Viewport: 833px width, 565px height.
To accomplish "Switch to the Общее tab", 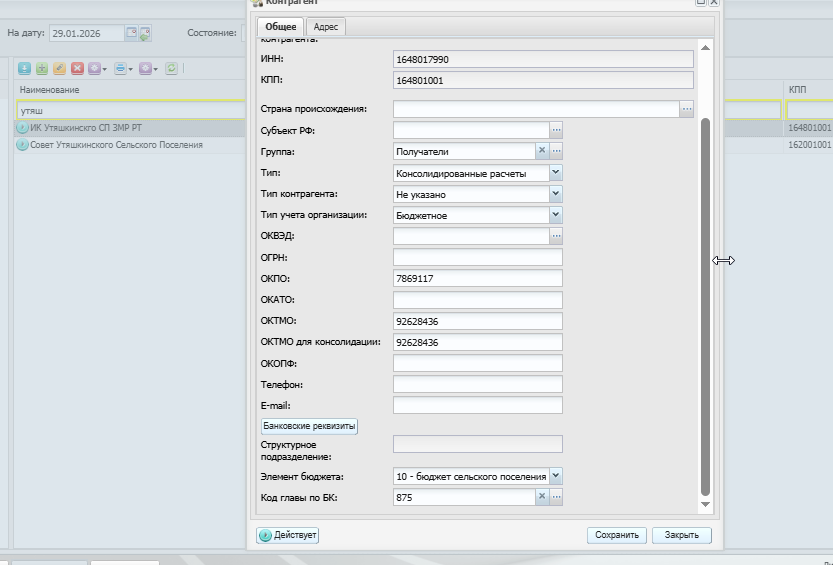I will point(280,27).
